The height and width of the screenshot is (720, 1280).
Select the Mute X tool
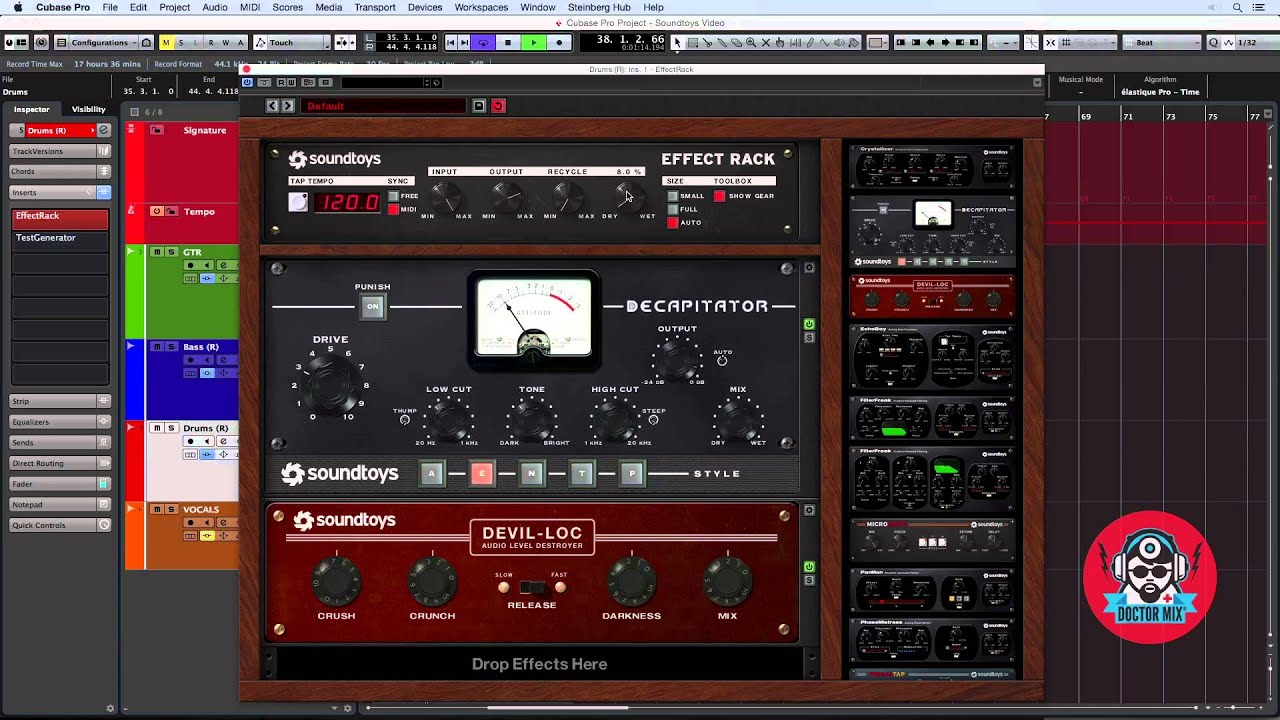pyautogui.click(x=766, y=42)
